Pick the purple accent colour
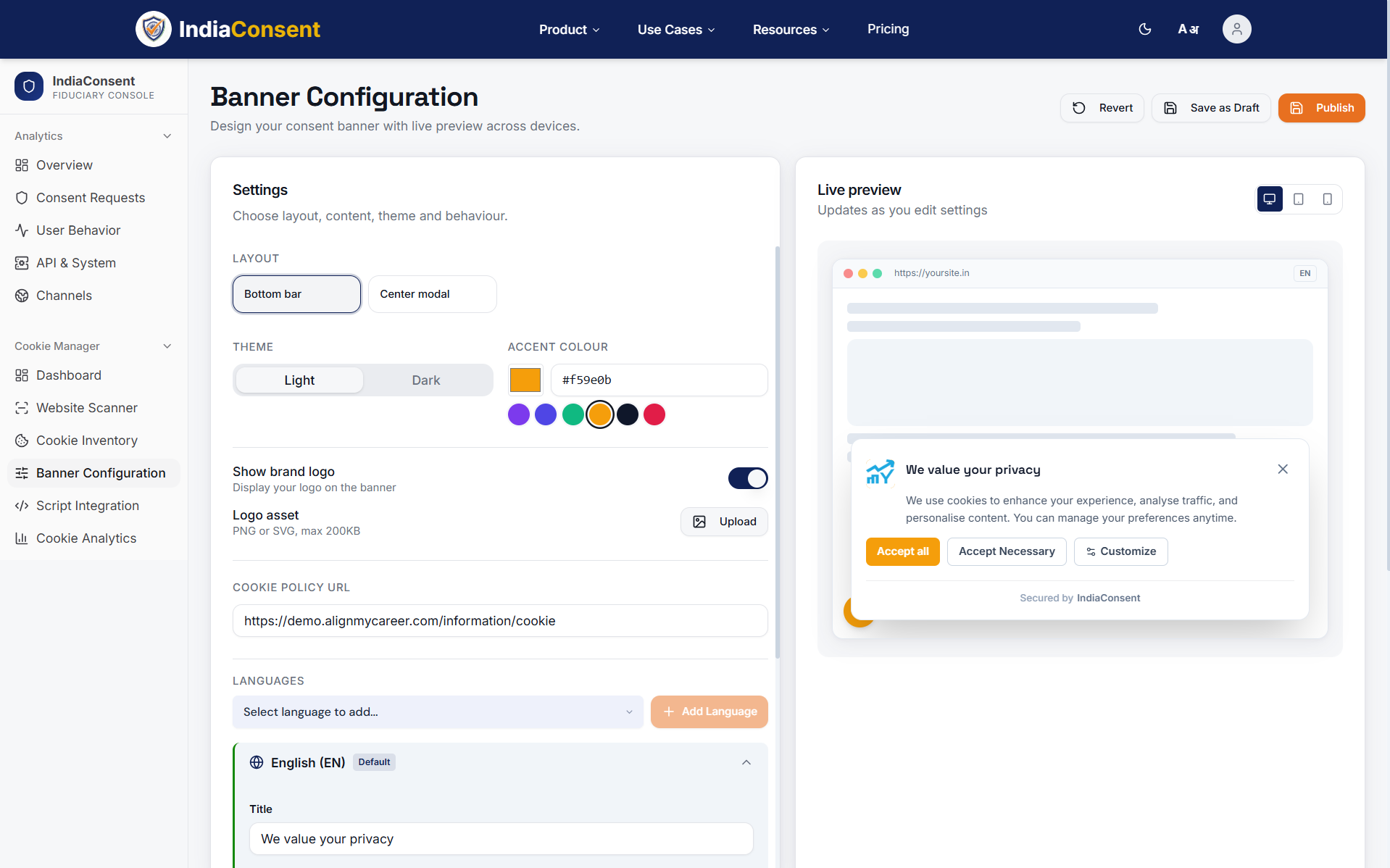This screenshot has height=868, width=1390. [519, 414]
